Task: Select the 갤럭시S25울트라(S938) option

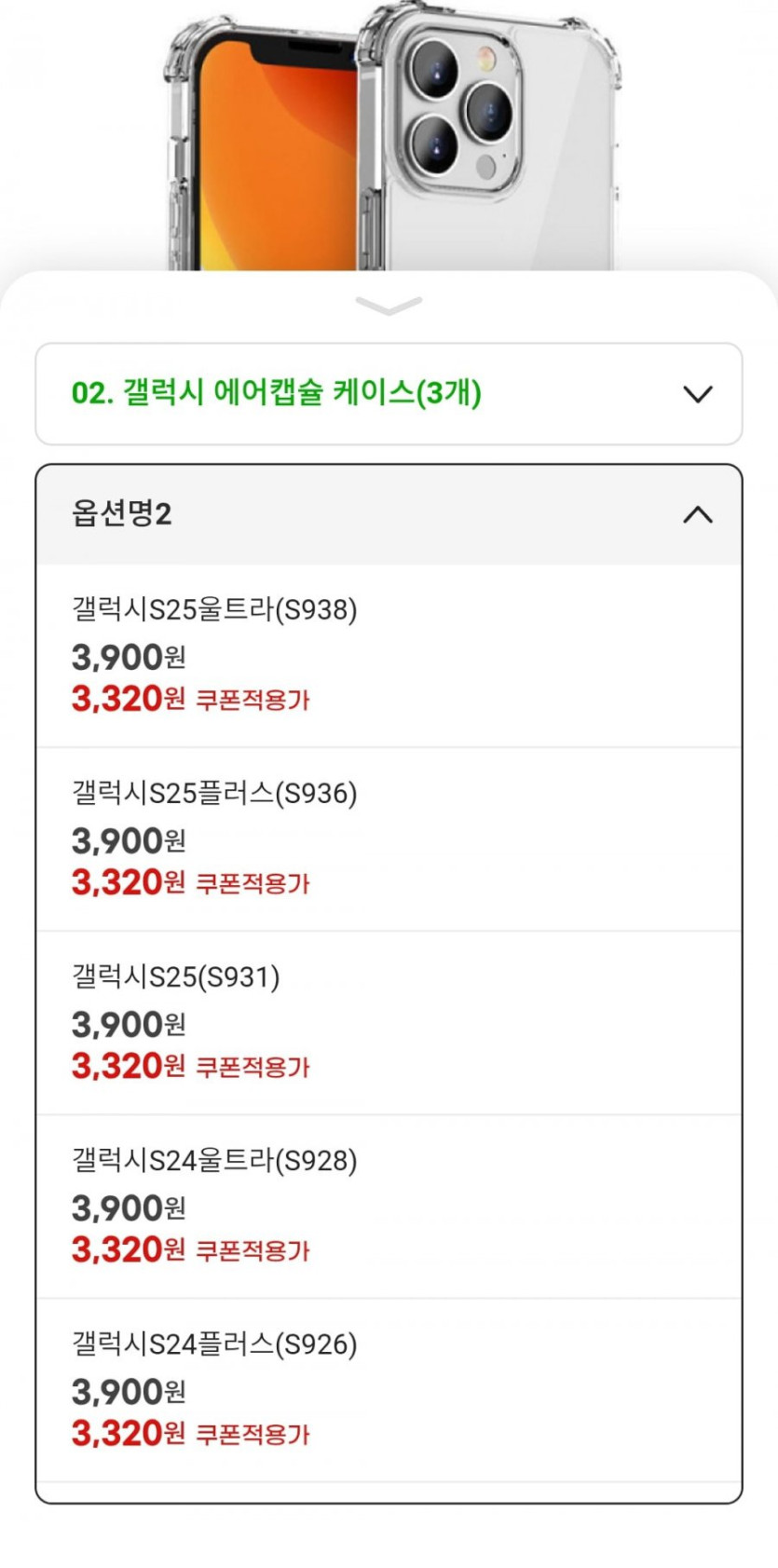Action: (x=214, y=610)
